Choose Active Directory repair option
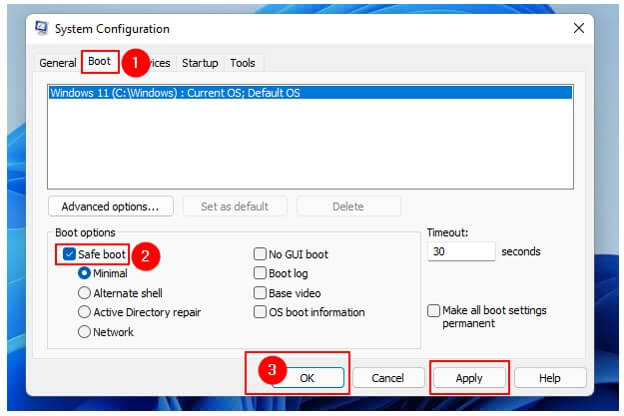 [x=84, y=312]
